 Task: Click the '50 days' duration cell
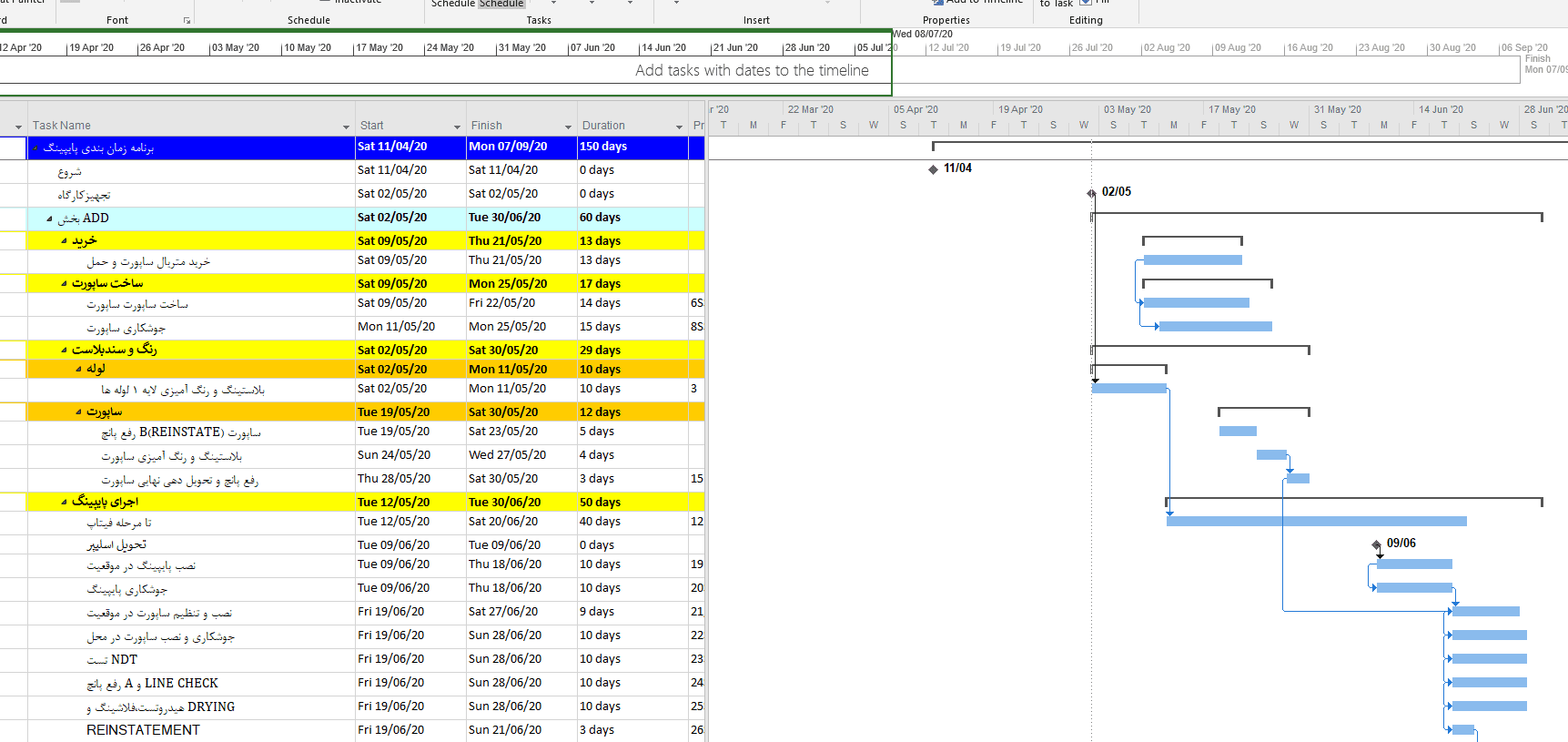click(x=632, y=503)
